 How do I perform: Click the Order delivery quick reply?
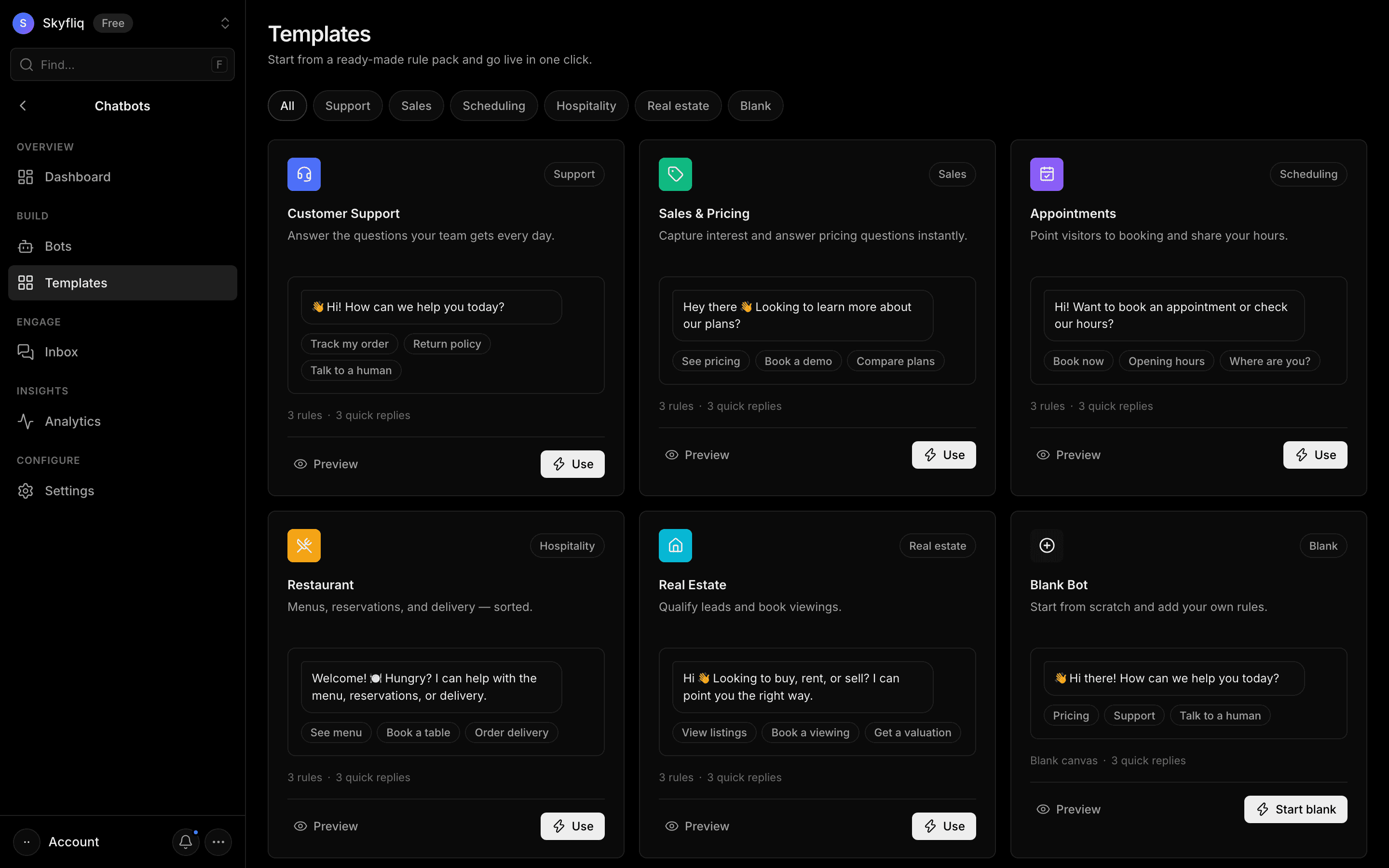[511, 732]
